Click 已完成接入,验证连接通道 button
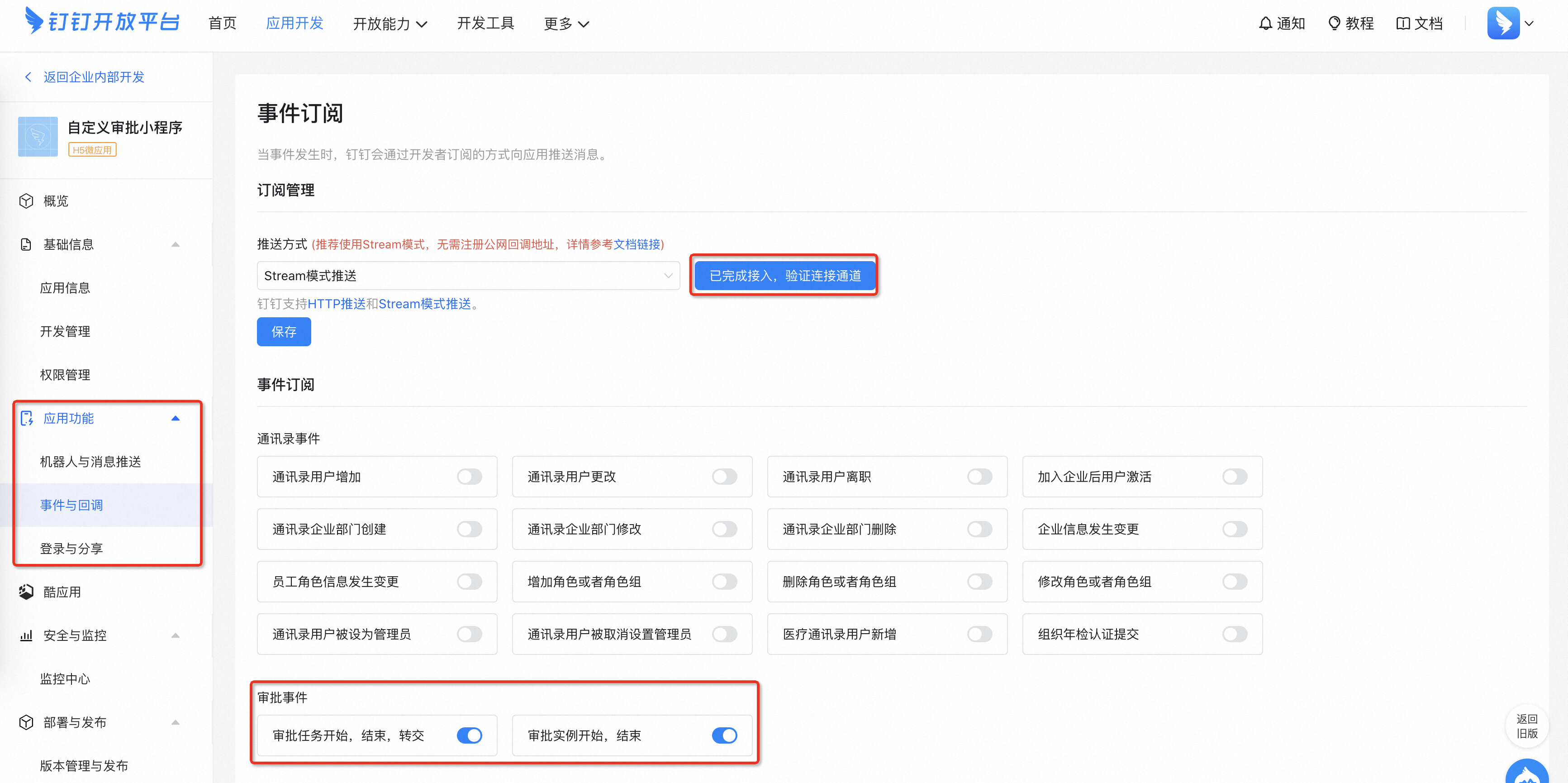 click(784, 276)
